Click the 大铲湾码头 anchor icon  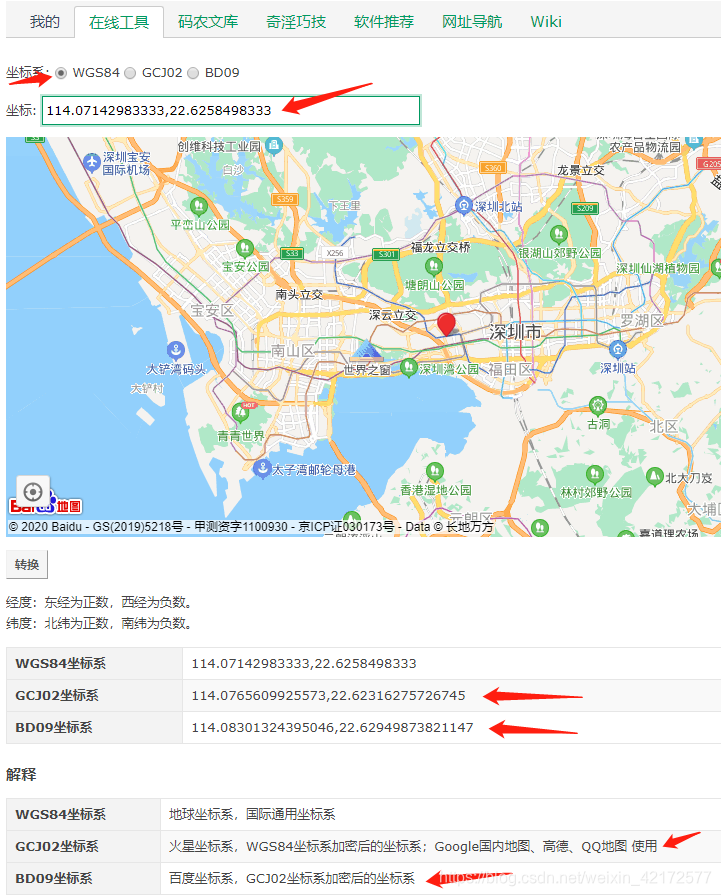[x=175, y=349]
